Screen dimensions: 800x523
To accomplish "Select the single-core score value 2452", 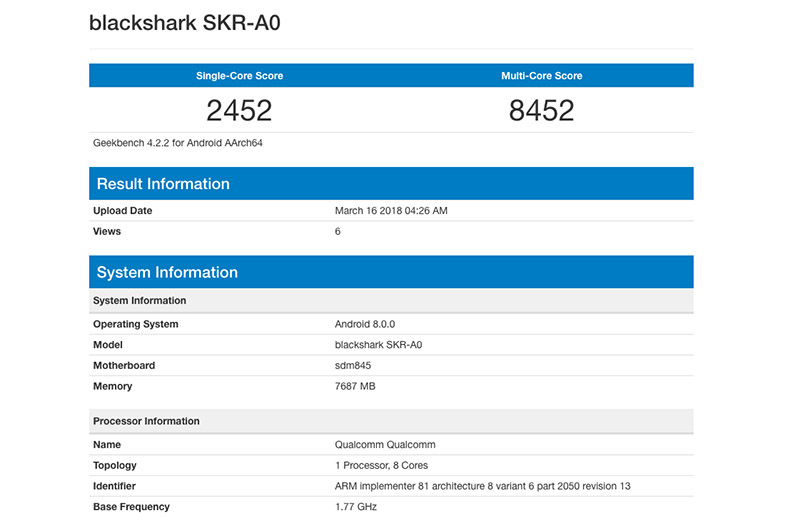I will [x=239, y=110].
